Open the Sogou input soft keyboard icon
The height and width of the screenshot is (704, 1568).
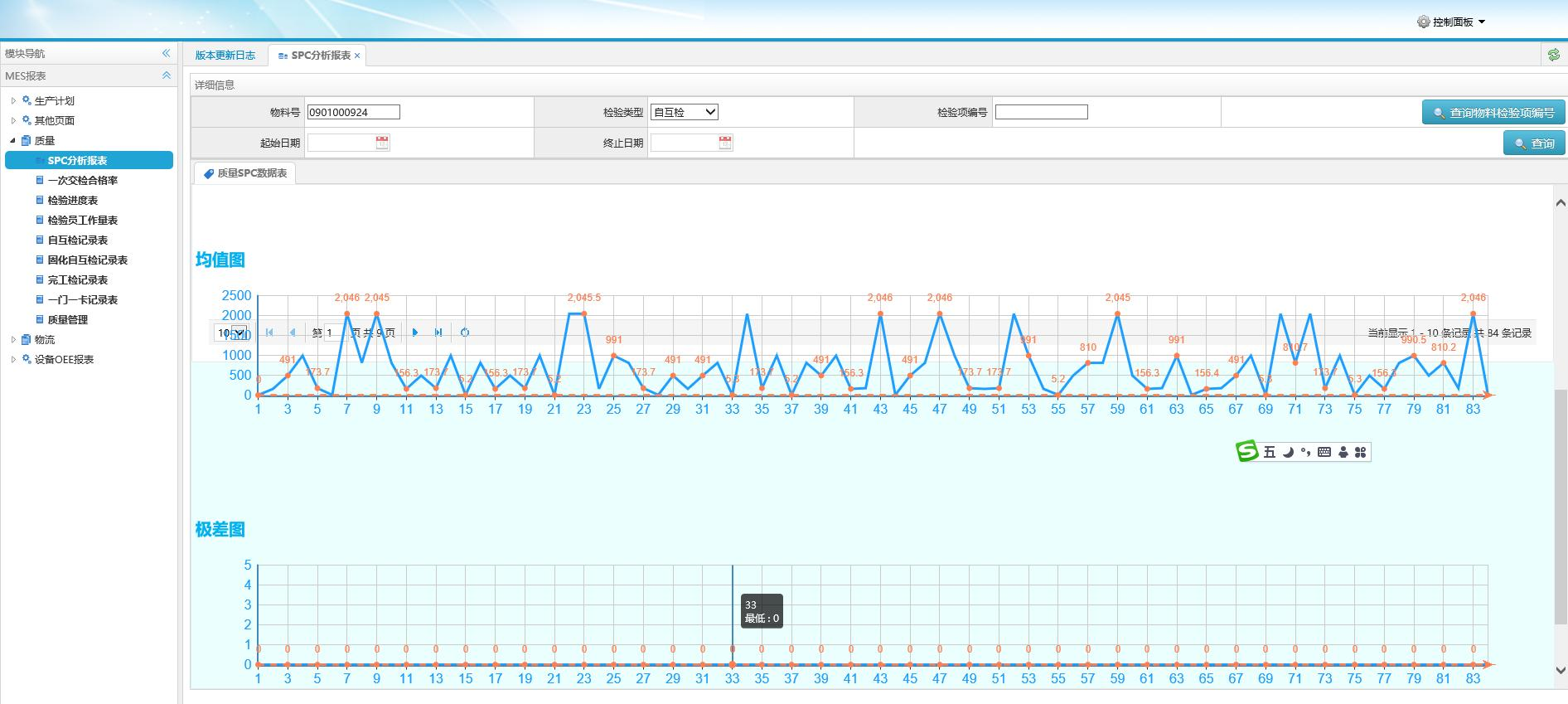(x=1324, y=452)
